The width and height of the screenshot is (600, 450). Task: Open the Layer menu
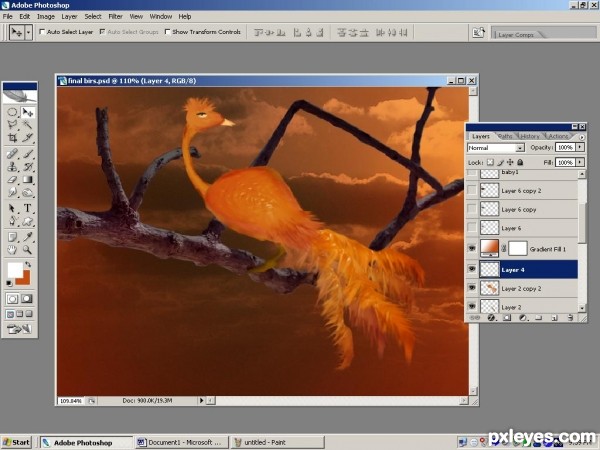coord(69,16)
